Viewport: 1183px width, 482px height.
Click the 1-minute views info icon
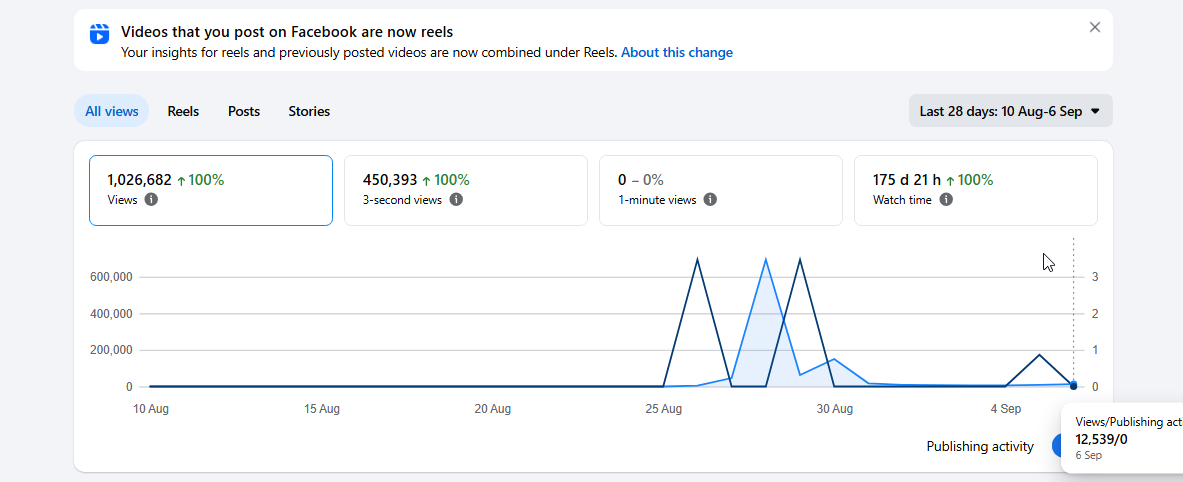coord(710,200)
